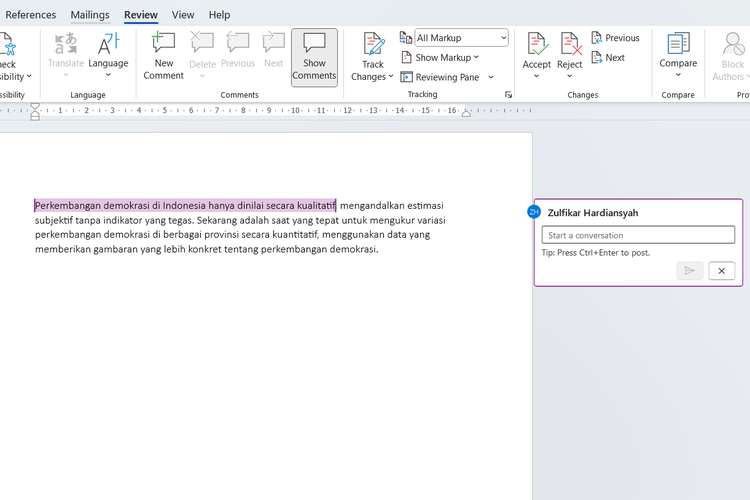Expand the Delete comment dropdown arrow
Screen dimensions: 750x500
click(x=202, y=76)
